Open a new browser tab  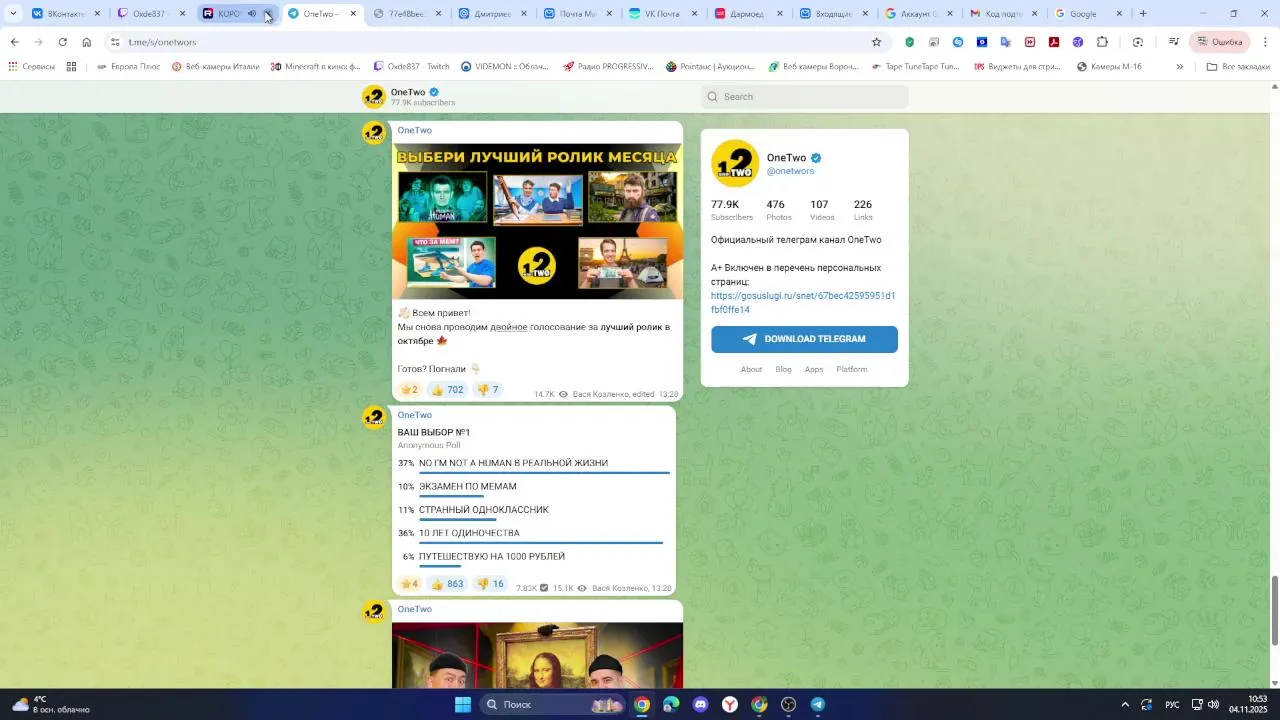coord(1143,14)
